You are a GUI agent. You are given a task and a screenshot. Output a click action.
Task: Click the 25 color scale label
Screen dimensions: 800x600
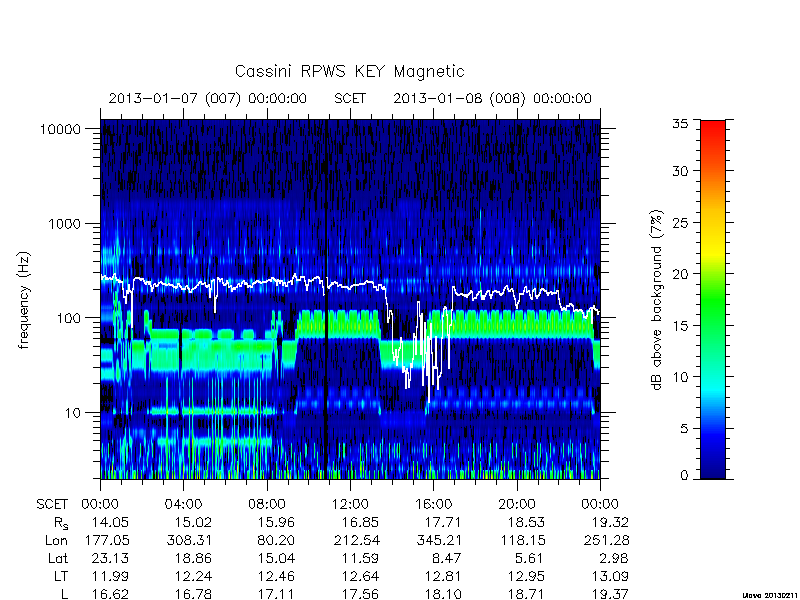click(x=680, y=223)
